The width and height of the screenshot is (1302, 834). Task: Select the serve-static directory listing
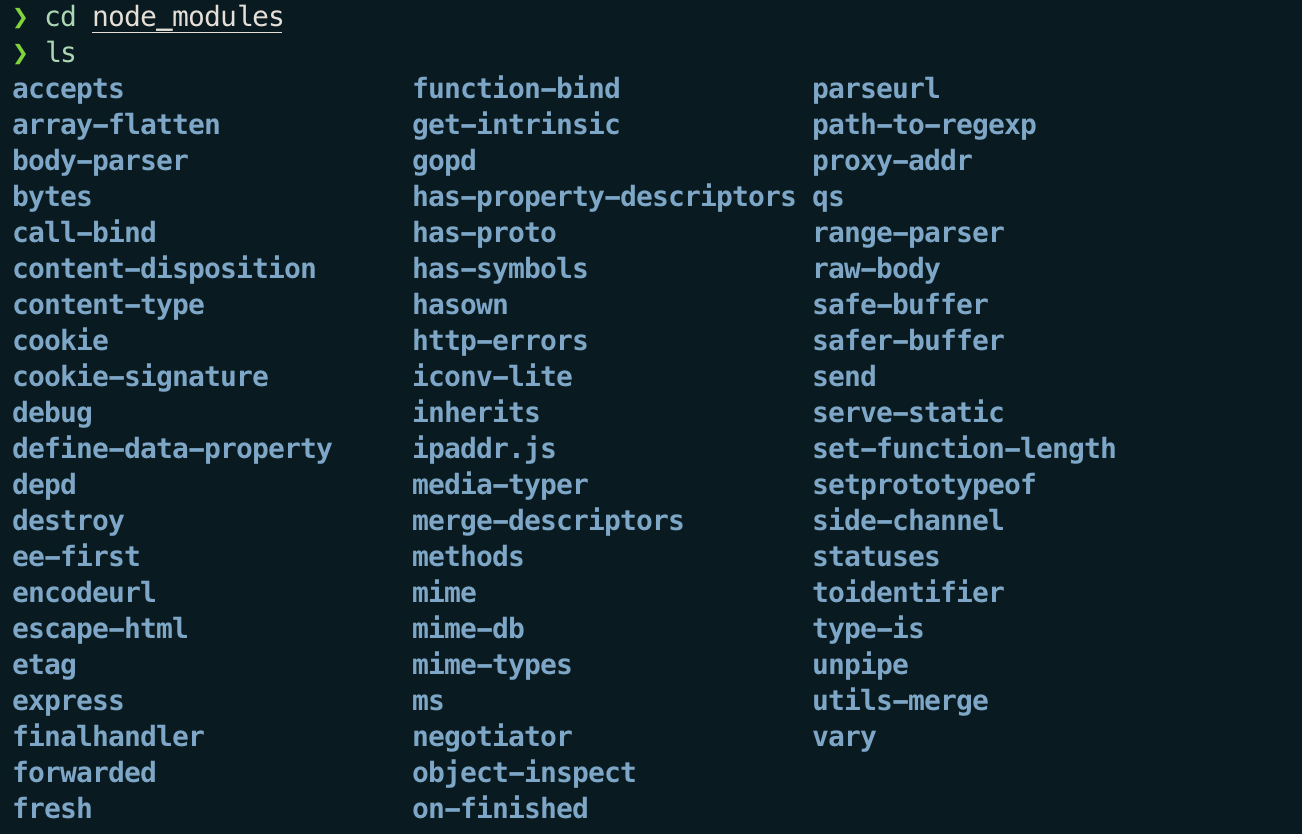coord(908,413)
